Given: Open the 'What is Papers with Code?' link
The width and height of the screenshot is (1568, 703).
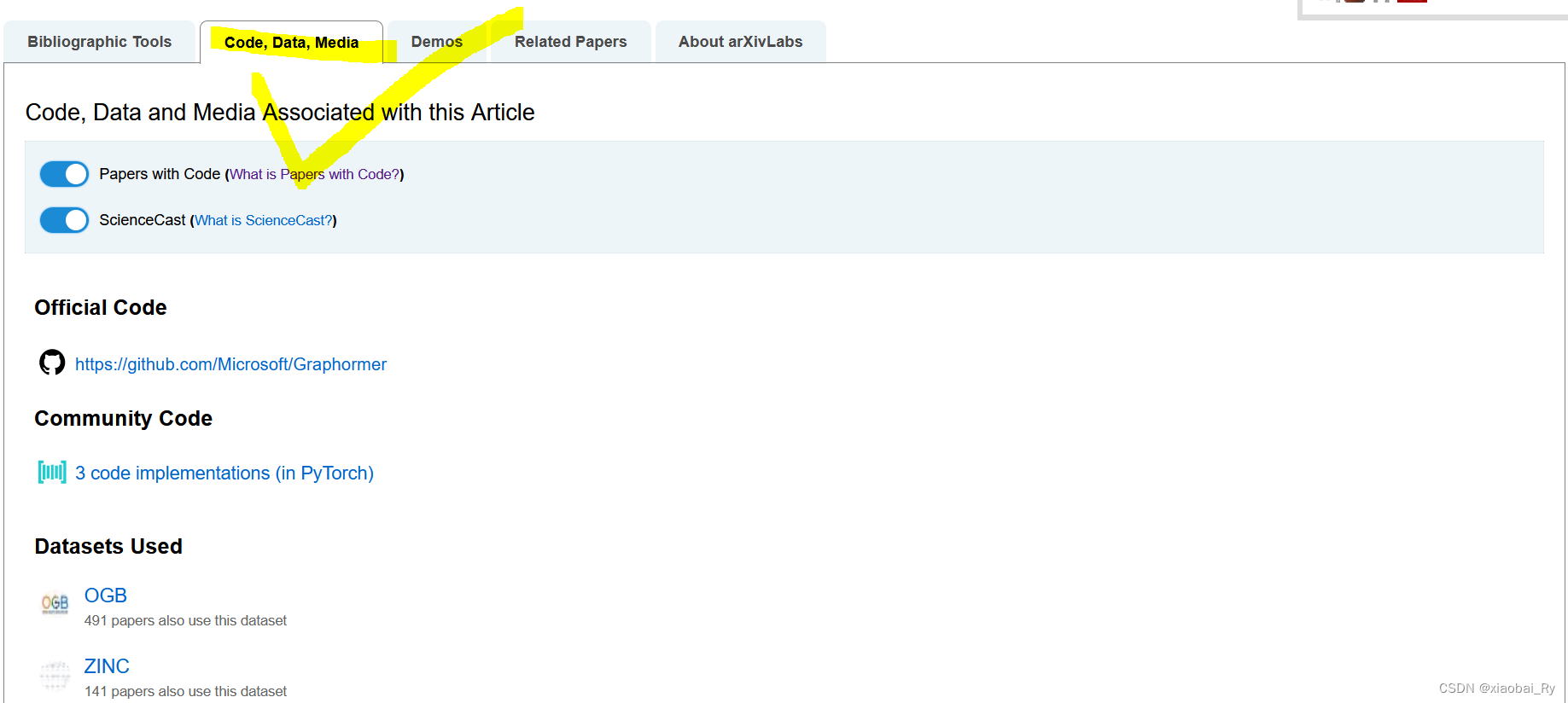Looking at the screenshot, I should pyautogui.click(x=315, y=174).
